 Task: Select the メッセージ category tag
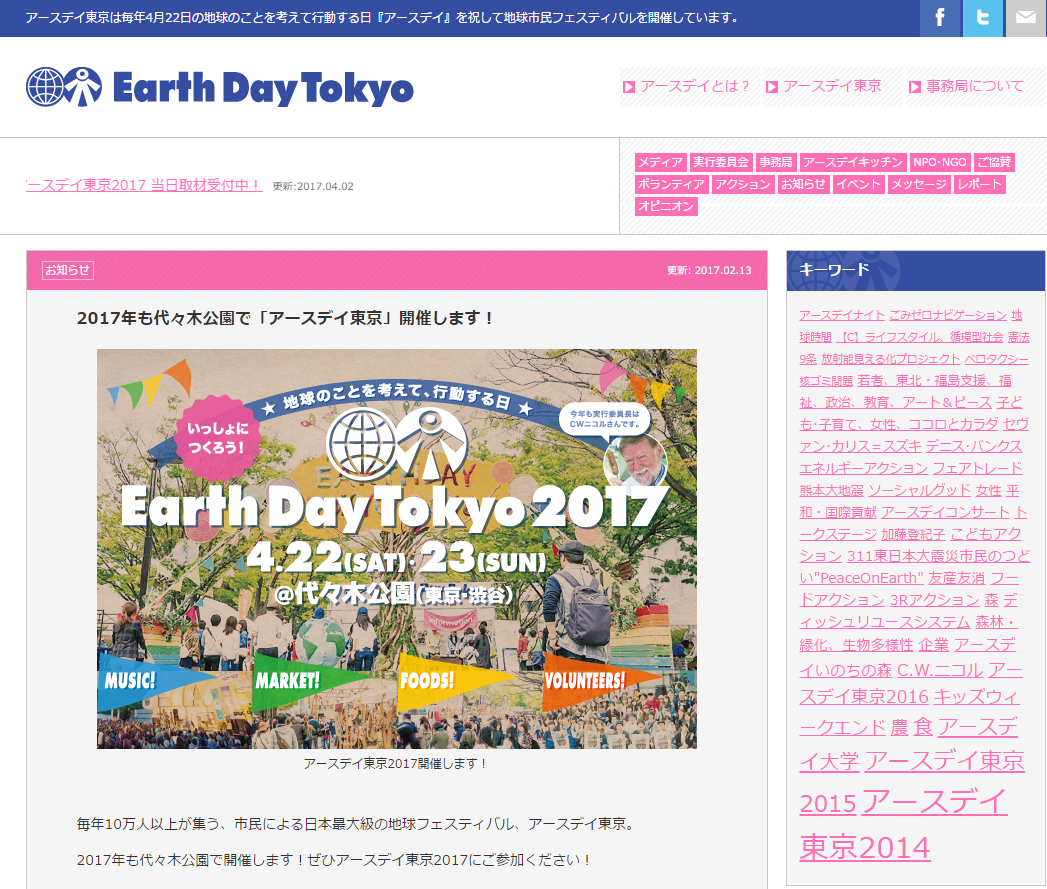[x=919, y=184]
